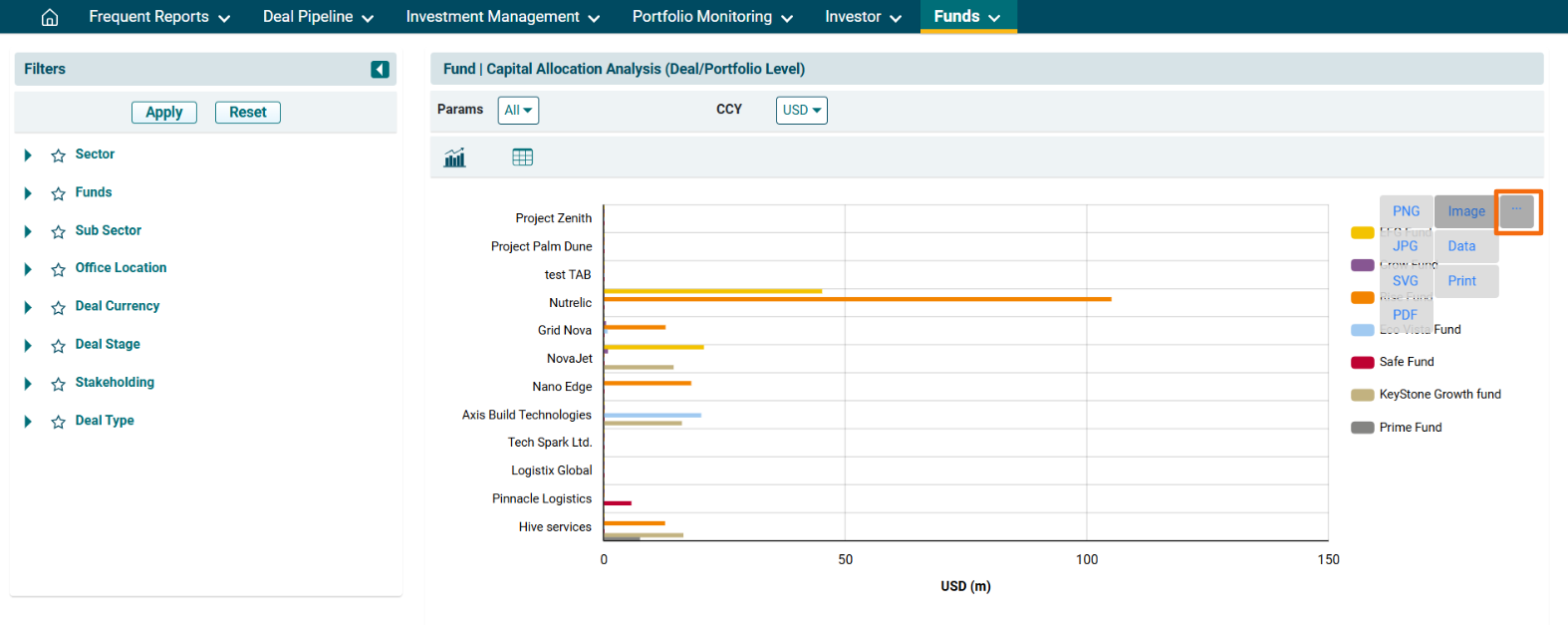The image size is (1568, 625).
Task: Expand the Funds filter section
Action: coord(28,193)
